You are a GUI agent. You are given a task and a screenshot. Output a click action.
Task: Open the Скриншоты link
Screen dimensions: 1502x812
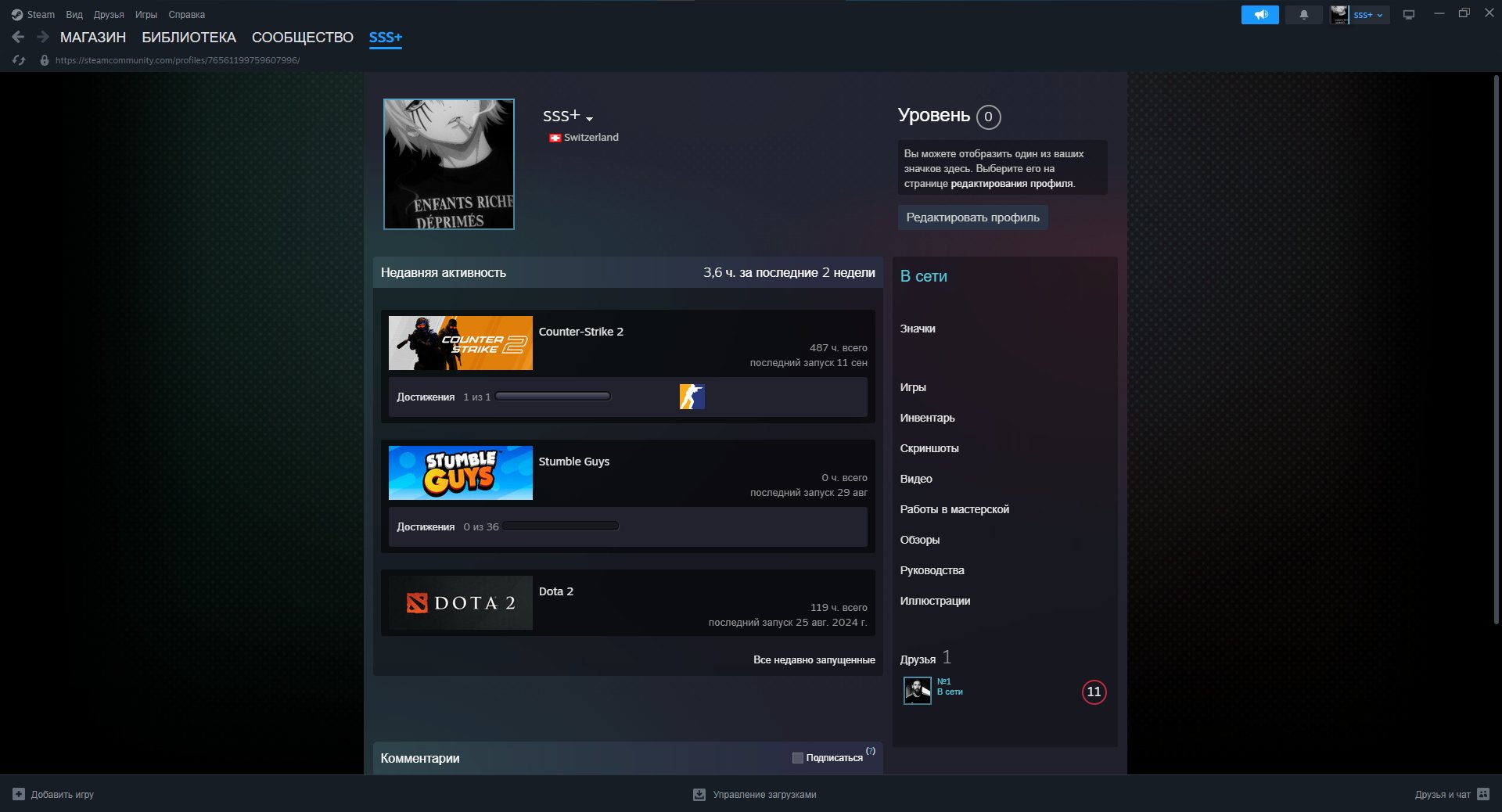coord(929,448)
